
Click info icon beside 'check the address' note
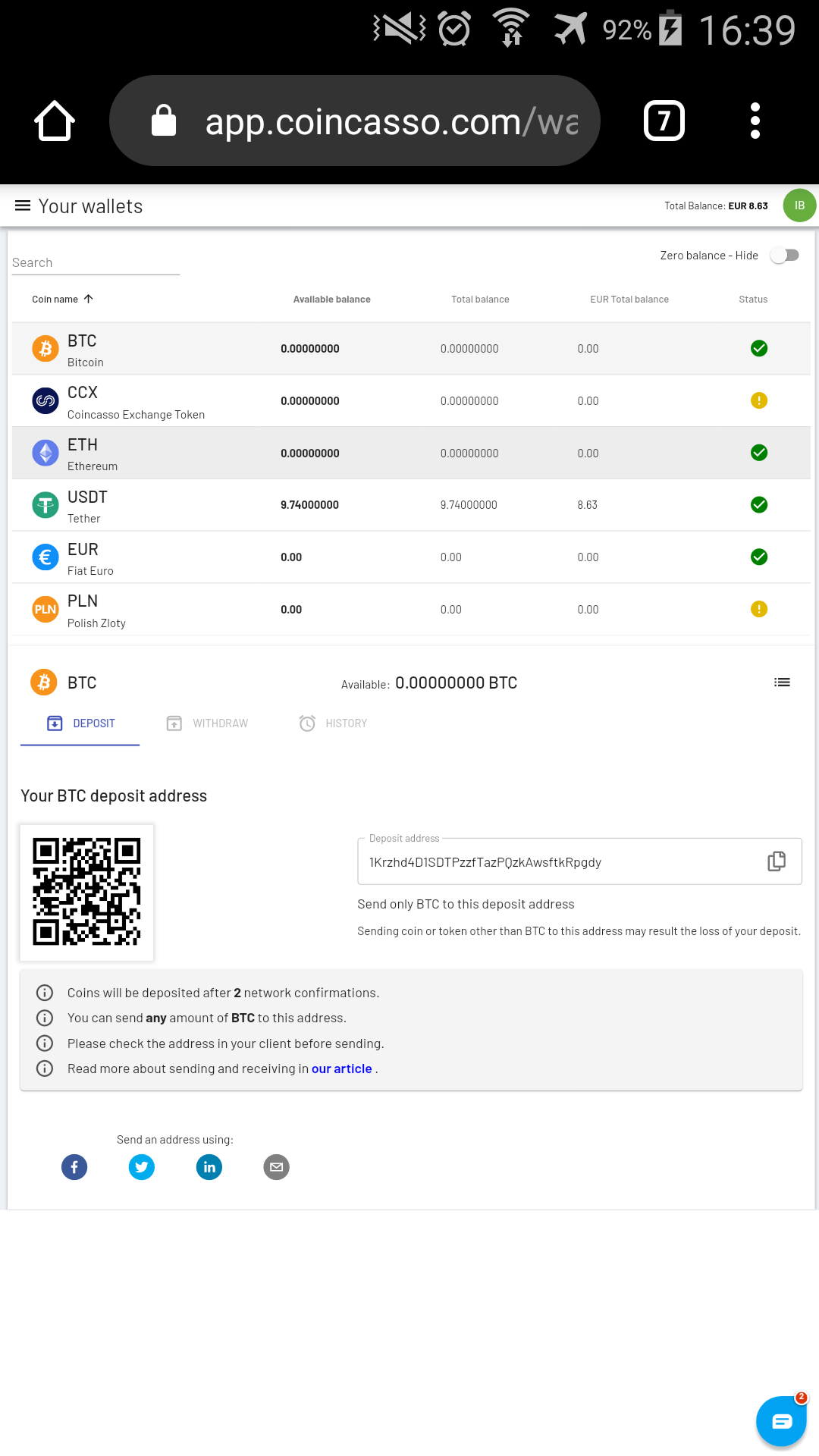(45, 1043)
